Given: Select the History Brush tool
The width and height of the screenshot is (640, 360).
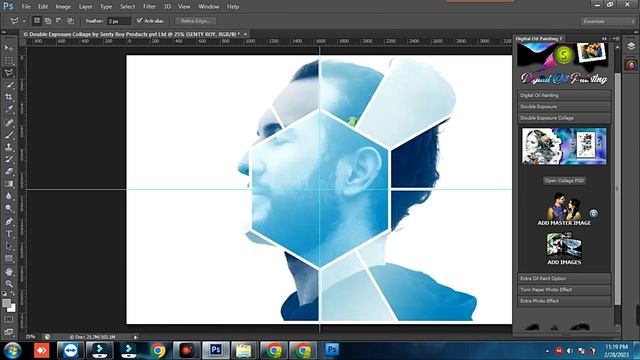Looking at the screenshot, I should [9, 159].
